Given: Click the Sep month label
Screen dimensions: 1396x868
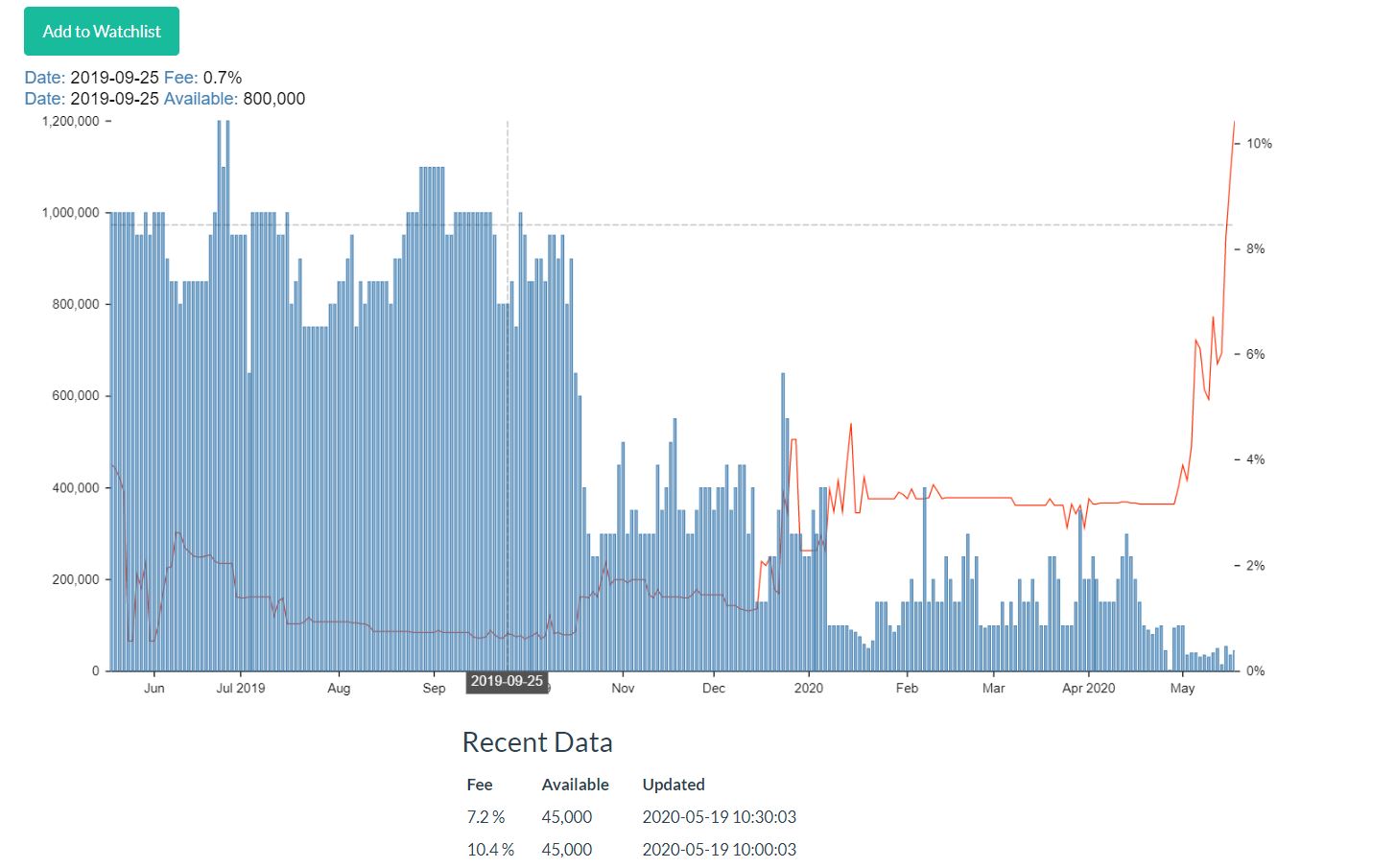Looking at the screenshot, I should [434, 688].
